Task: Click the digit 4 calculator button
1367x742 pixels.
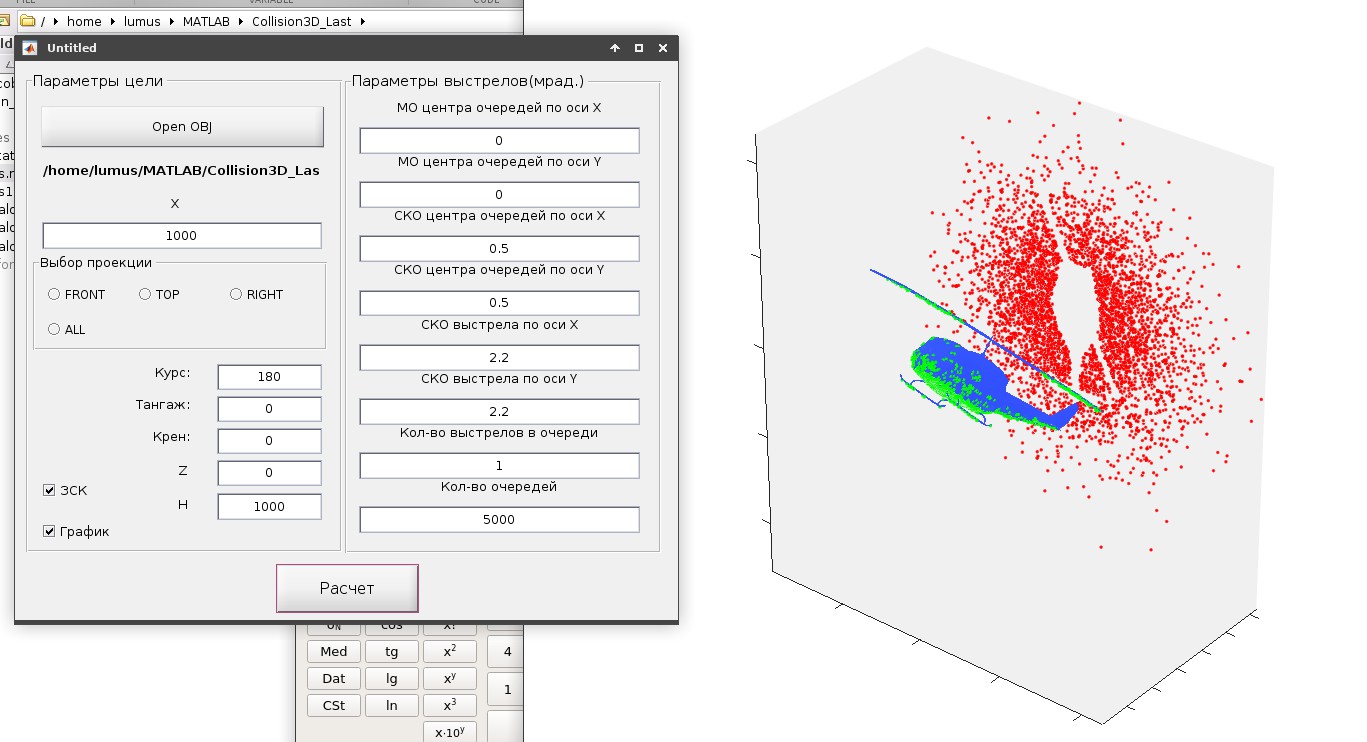Action: 507,651
